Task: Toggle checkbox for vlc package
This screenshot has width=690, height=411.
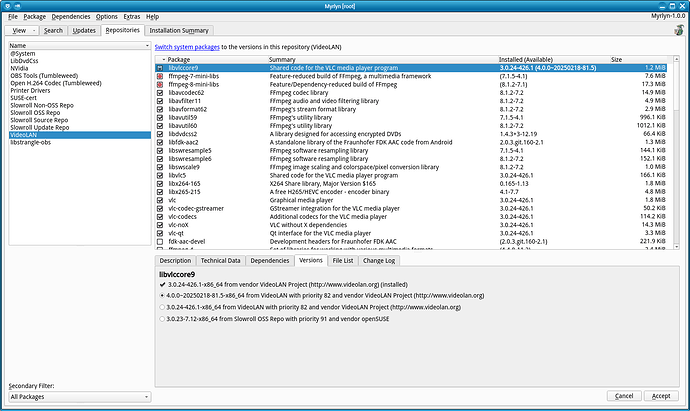Action: coord(160,200)
